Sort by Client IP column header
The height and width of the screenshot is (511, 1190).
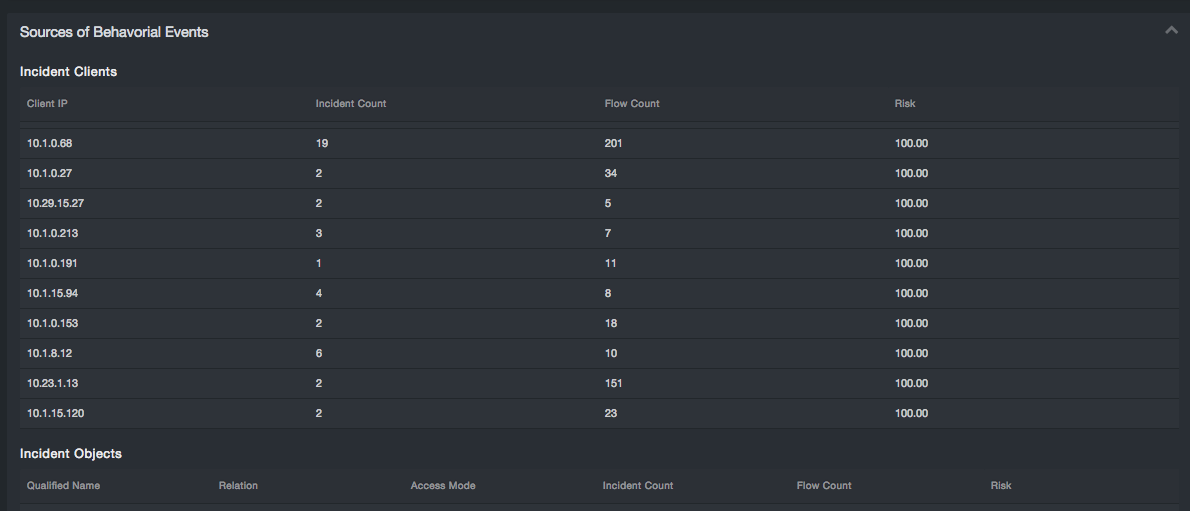tap(47, 104)
